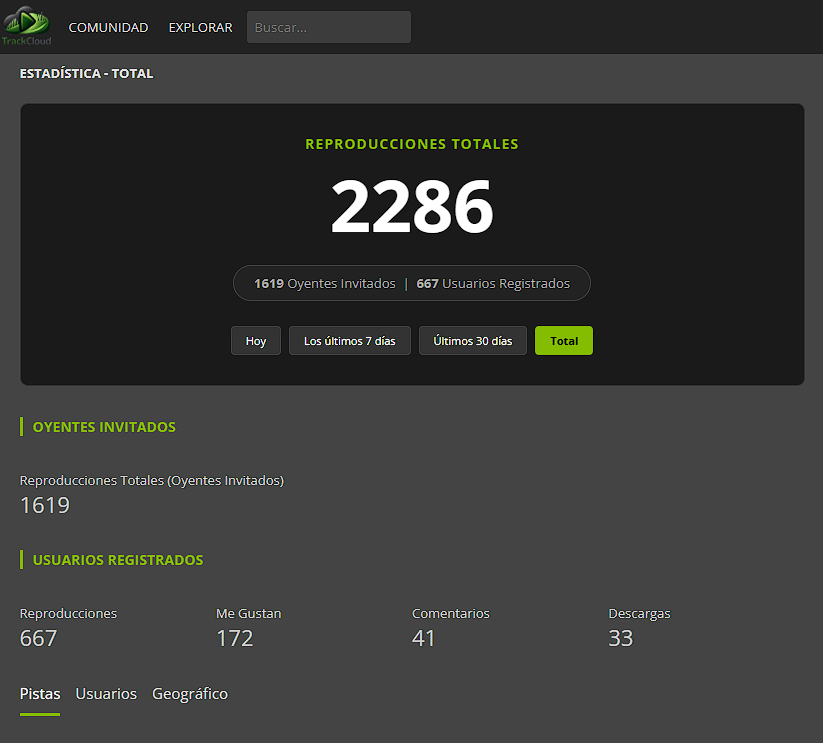Switch to the Usuarios tab
823x743 pixels.
point(106,694)
